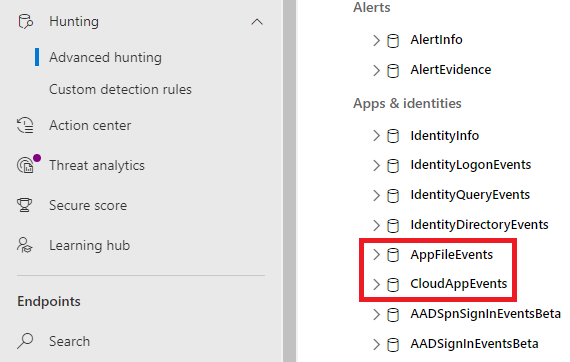Click the CloudAppEvents table cylinder icon
This screenshot has height=362, width=570.
tap(393, 284)
